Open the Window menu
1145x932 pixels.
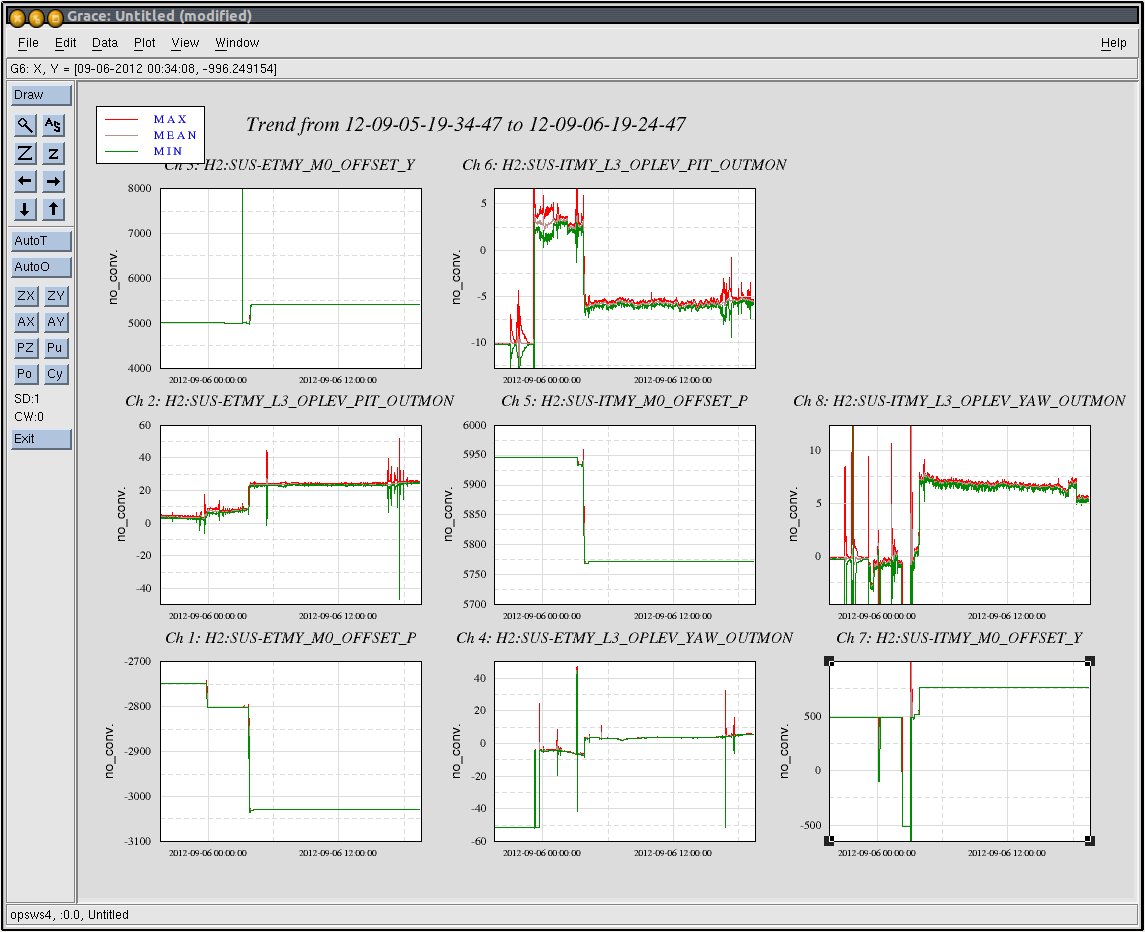click(237, 43)
